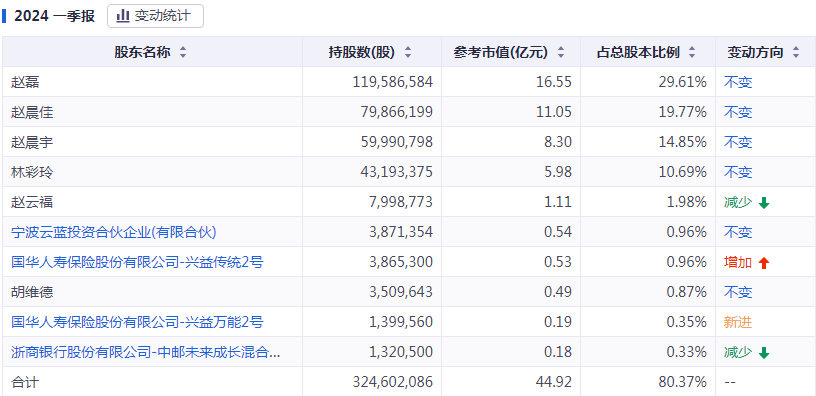Viewport: 816px width, 396px height.
Task: Click 减少 status in 赵云福 row
Action: point(738,202)
